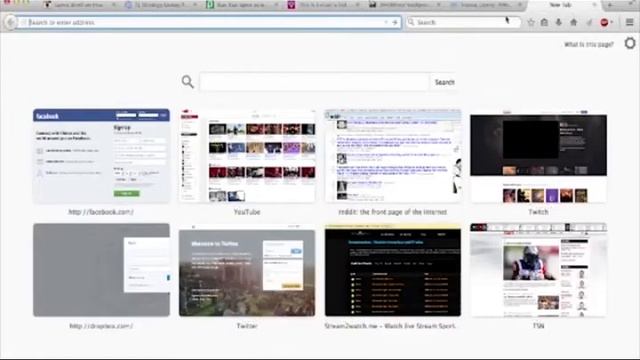Click the 'Twitter' tile label
640x360 pixels.
tap(247, 326)
